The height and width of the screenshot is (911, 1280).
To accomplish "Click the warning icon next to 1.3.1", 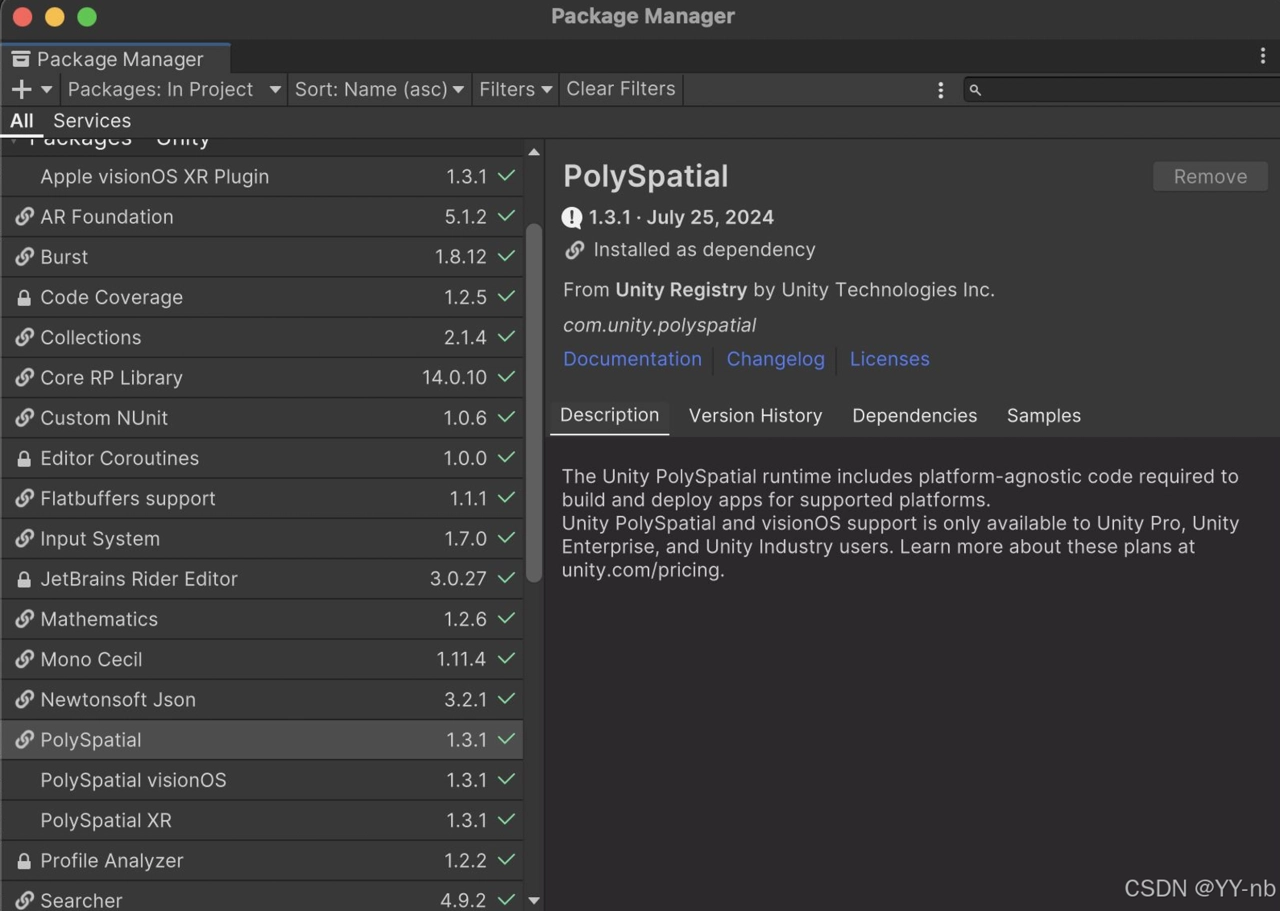I will pyautogui.click(x=572, y=217).
